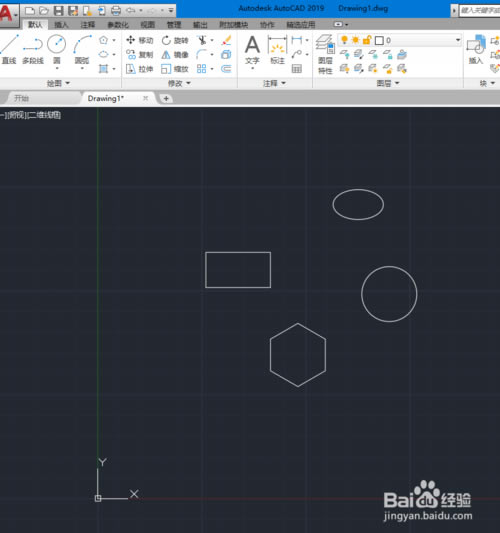Click the layer 0 color swatch

[x=379, y=40]
